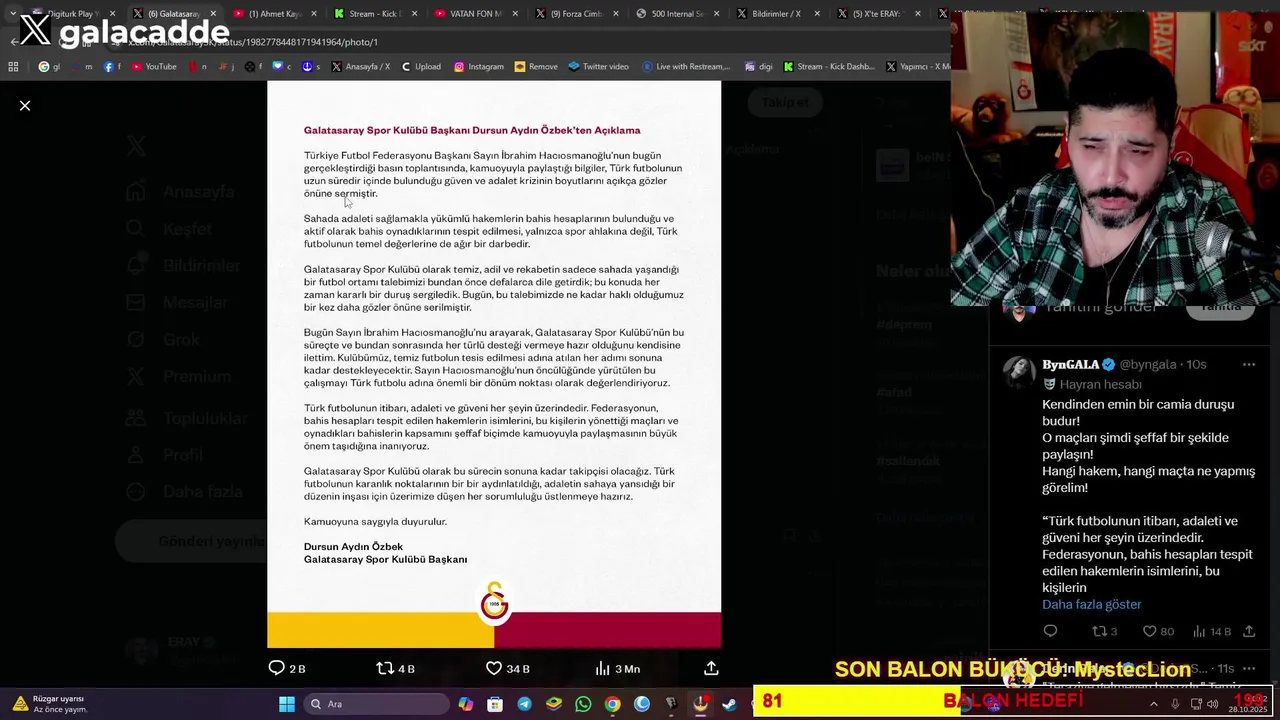Open the Upload bookmark
This screenshot has width=1280, height=720.
click(421, 66)
